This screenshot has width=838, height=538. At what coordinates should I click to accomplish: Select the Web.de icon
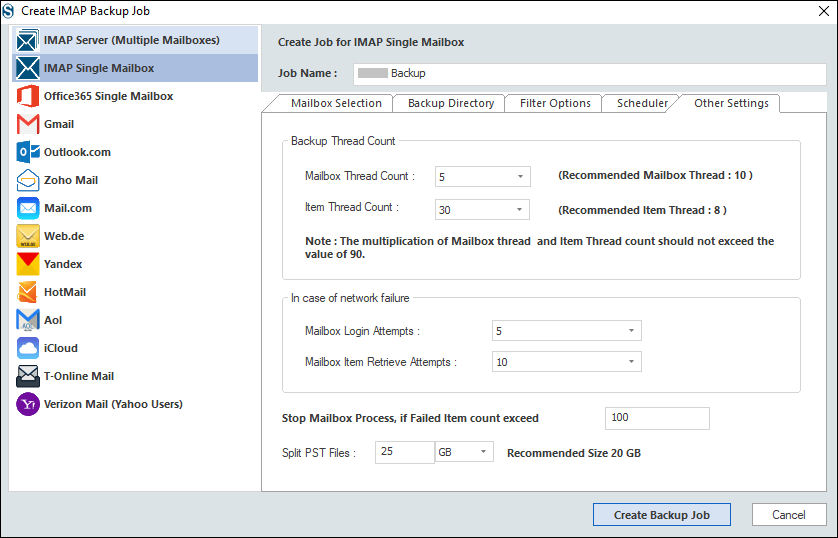27,236
